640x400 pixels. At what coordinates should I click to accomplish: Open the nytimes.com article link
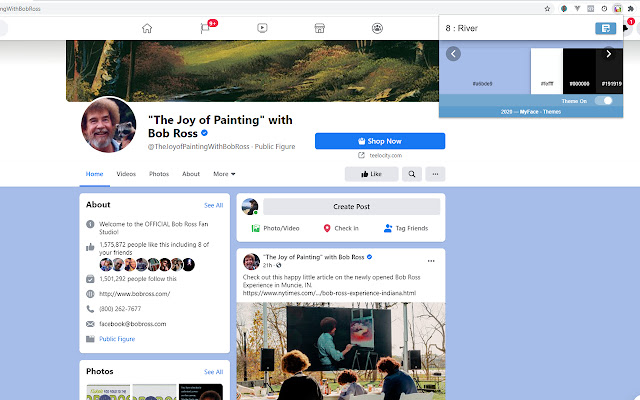pos(329,293)
